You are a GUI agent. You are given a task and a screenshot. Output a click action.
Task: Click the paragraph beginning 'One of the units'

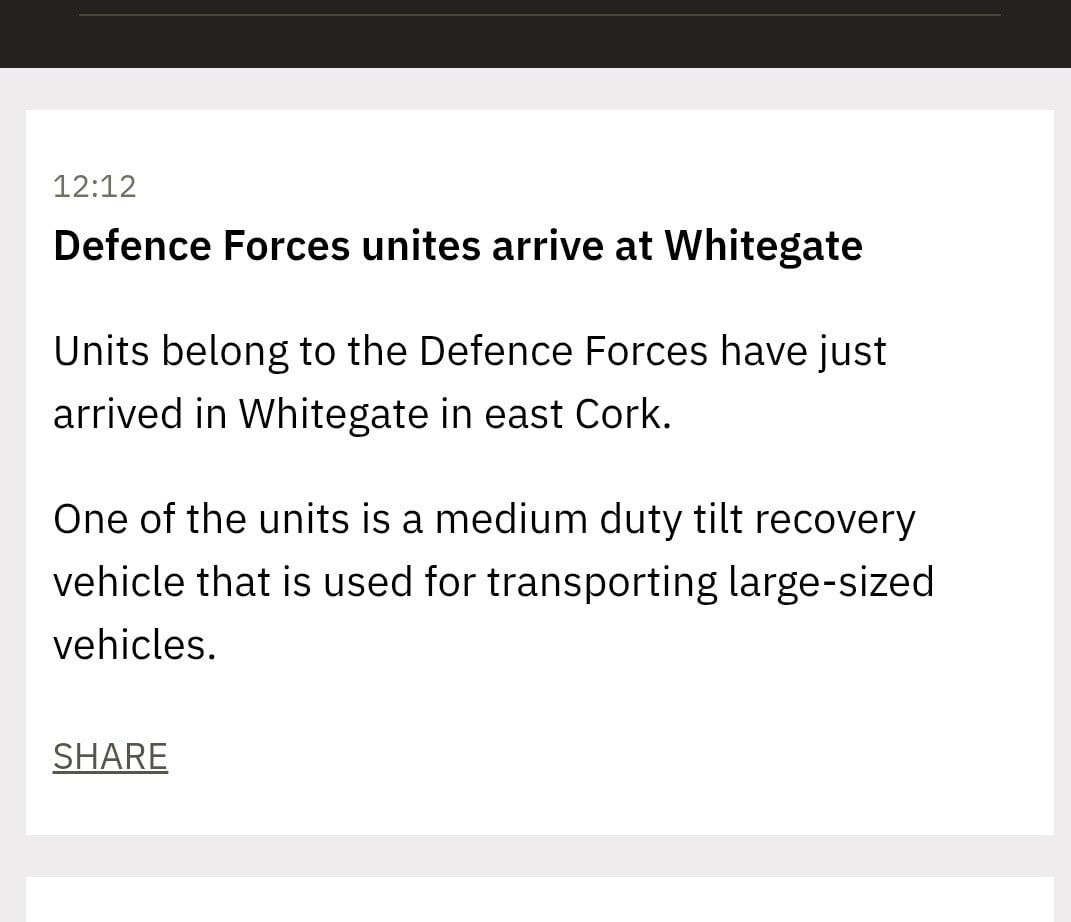point(493,581)
